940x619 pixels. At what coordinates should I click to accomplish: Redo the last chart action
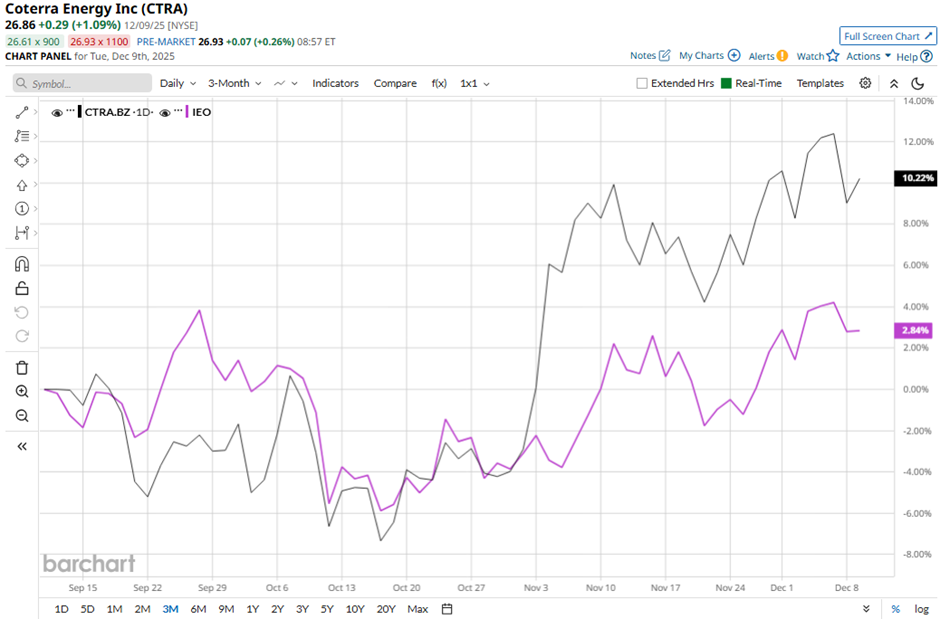point(22,336)
